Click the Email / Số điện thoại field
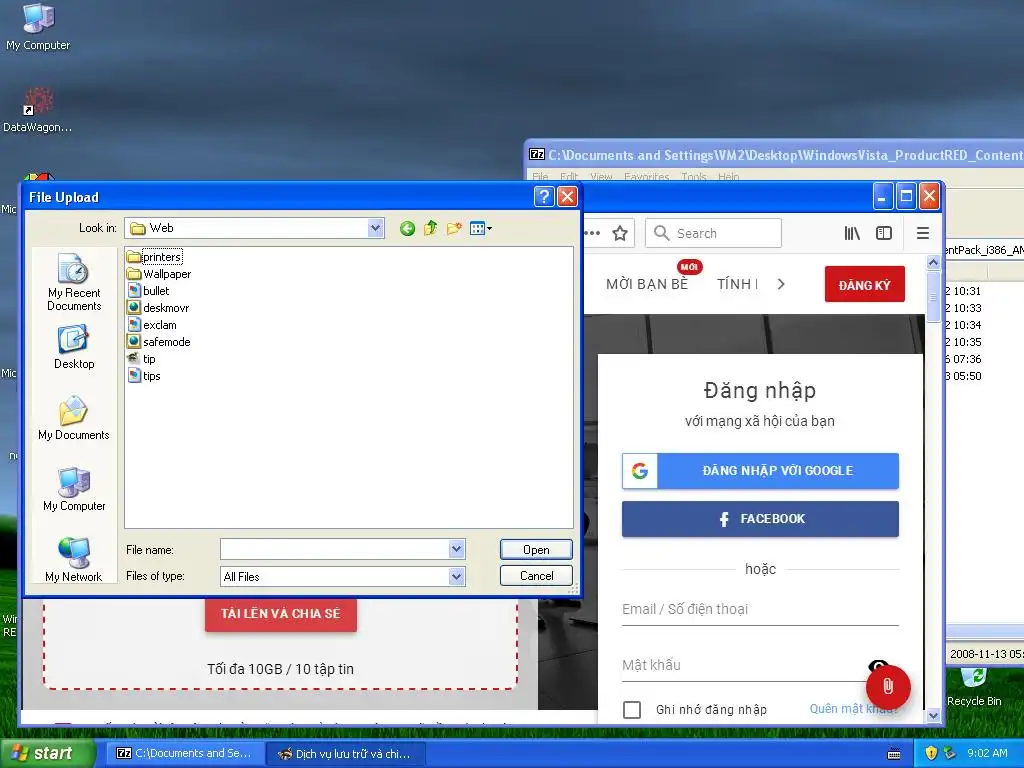The height and width of the screenshot is (768, 1024). point(760,609)
